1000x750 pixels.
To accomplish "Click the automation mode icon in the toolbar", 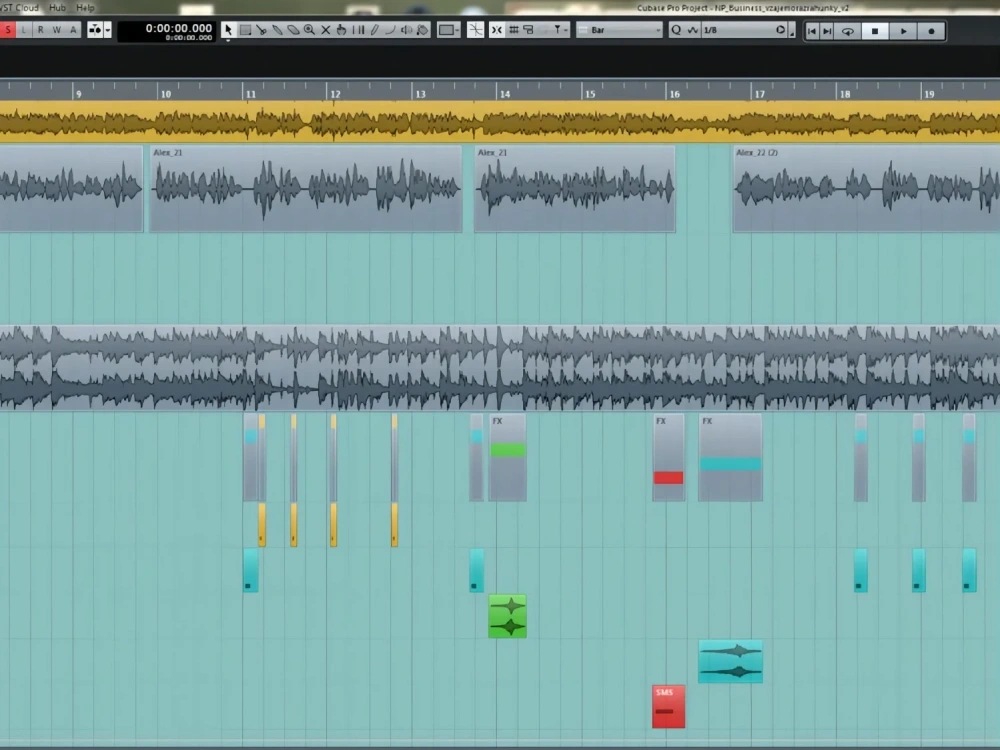I will pyautogui.click(x=95, y=30).
